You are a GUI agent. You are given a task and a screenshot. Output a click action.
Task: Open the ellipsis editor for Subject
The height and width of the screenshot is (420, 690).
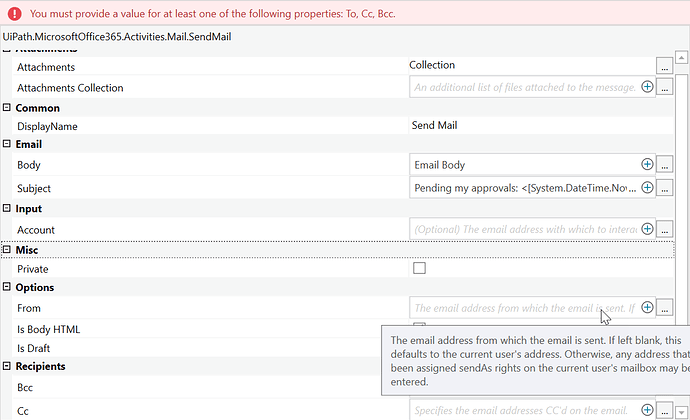pyautogui.click(x=666, y=187)
